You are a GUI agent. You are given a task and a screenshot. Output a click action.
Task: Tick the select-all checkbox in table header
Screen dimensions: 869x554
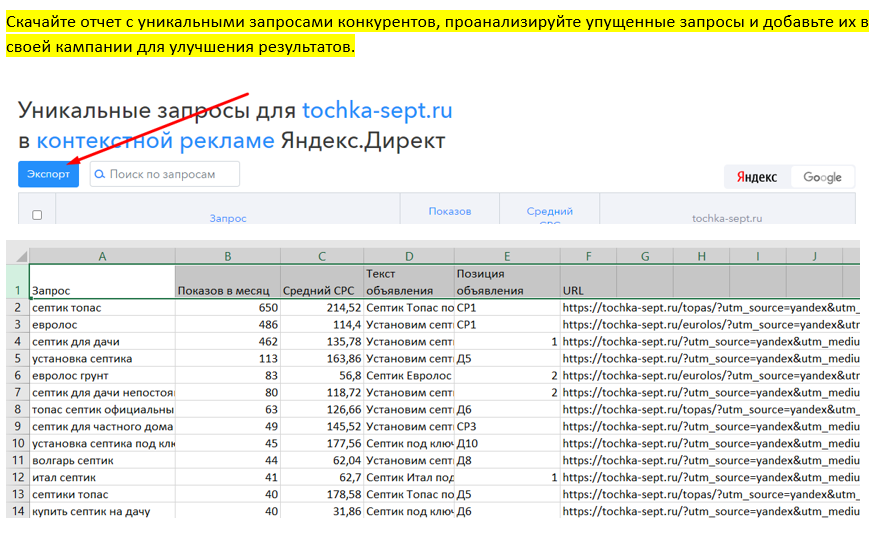tap(37, 215)
